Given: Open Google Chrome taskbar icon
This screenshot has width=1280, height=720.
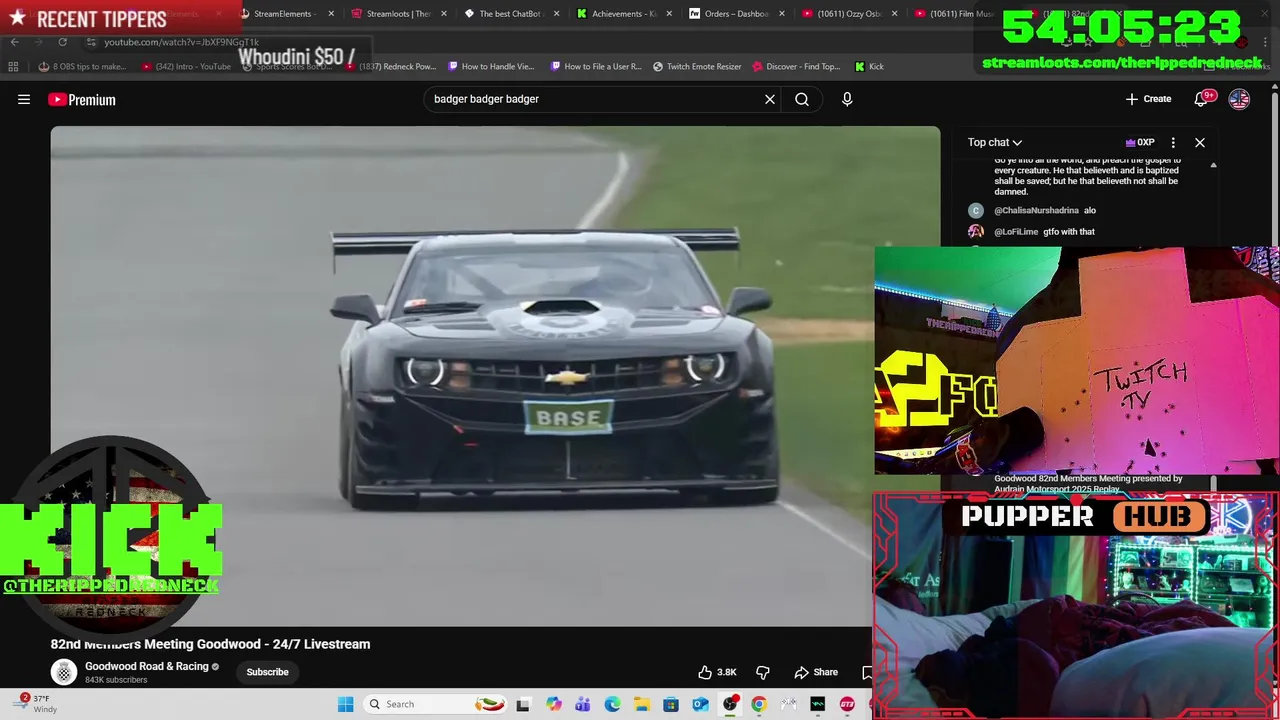Looking at the screenshot, I should [x=759, y=704].
